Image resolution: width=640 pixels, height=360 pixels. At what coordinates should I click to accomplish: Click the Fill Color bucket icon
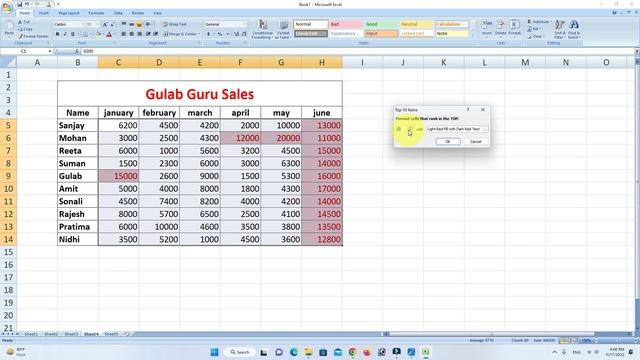click(x=98, y=34)
